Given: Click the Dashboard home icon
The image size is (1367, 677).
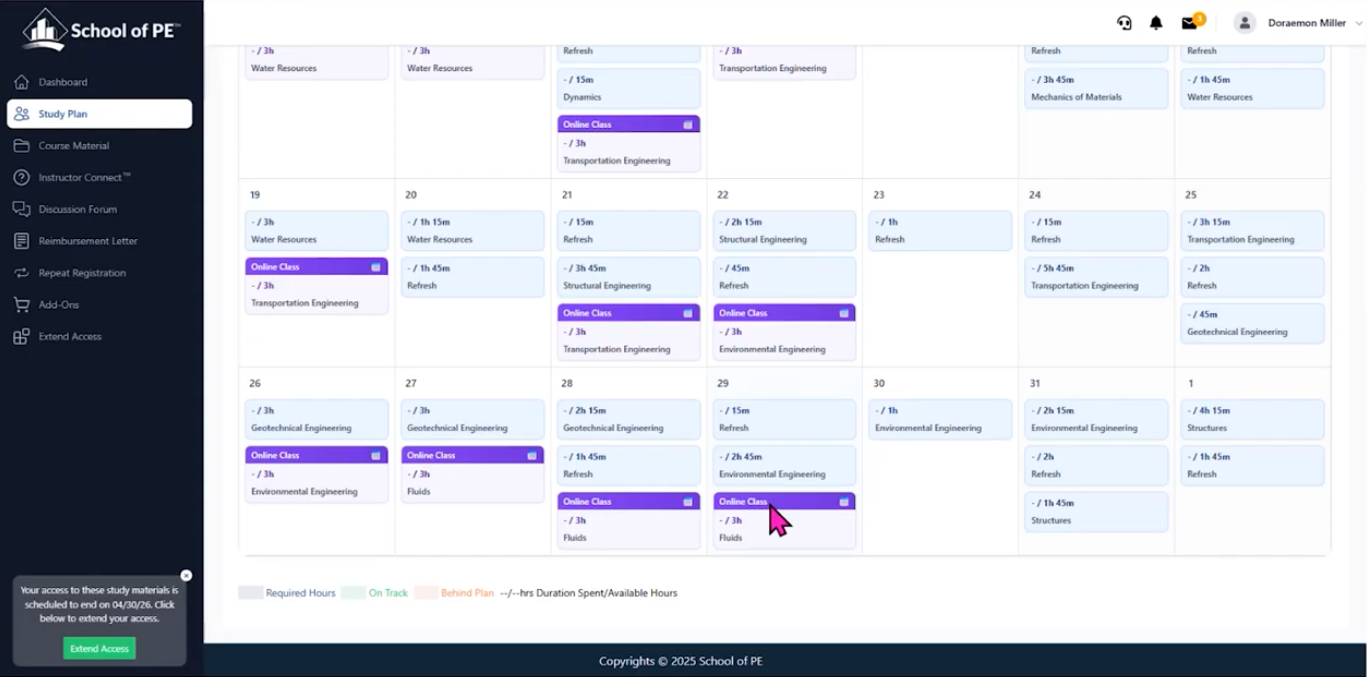Looking at the screenshot, I should point(21,82).
